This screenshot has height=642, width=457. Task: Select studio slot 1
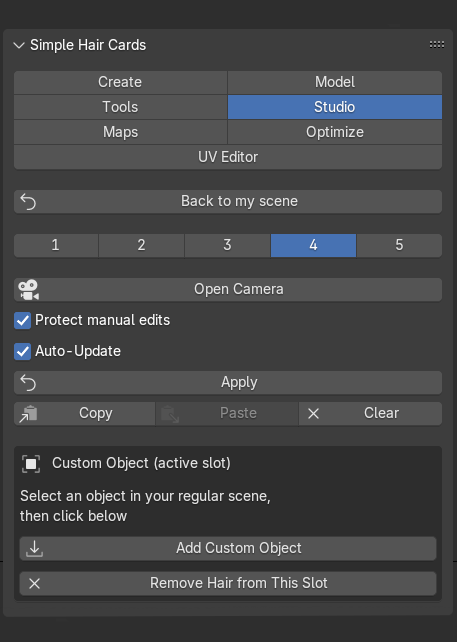point(56,245)
